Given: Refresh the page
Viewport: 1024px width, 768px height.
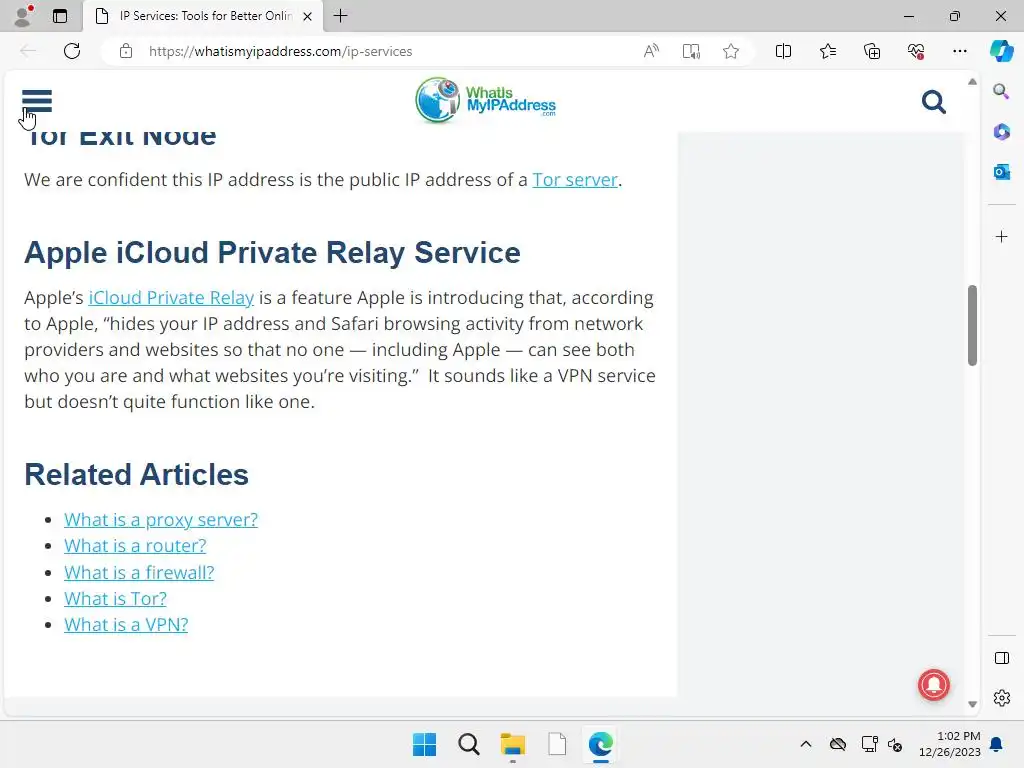Looking at the screenshot, I should pos(72,51).
